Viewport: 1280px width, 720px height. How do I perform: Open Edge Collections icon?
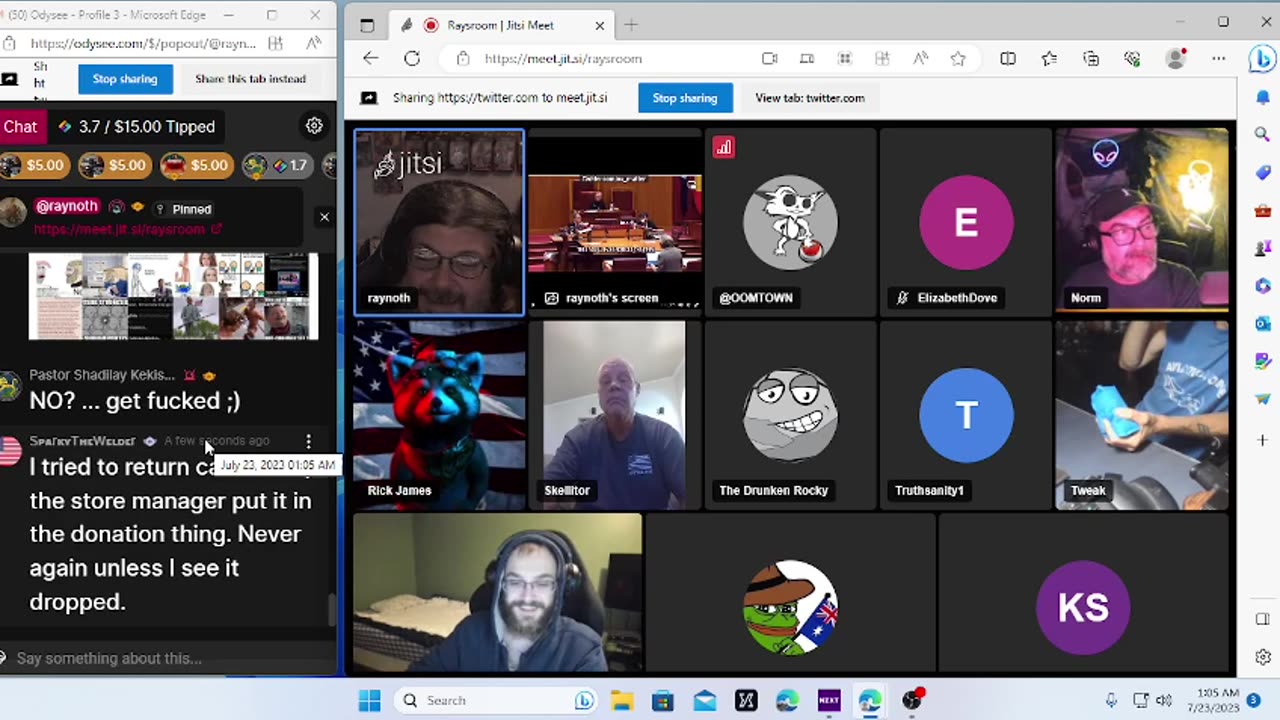1091,58
